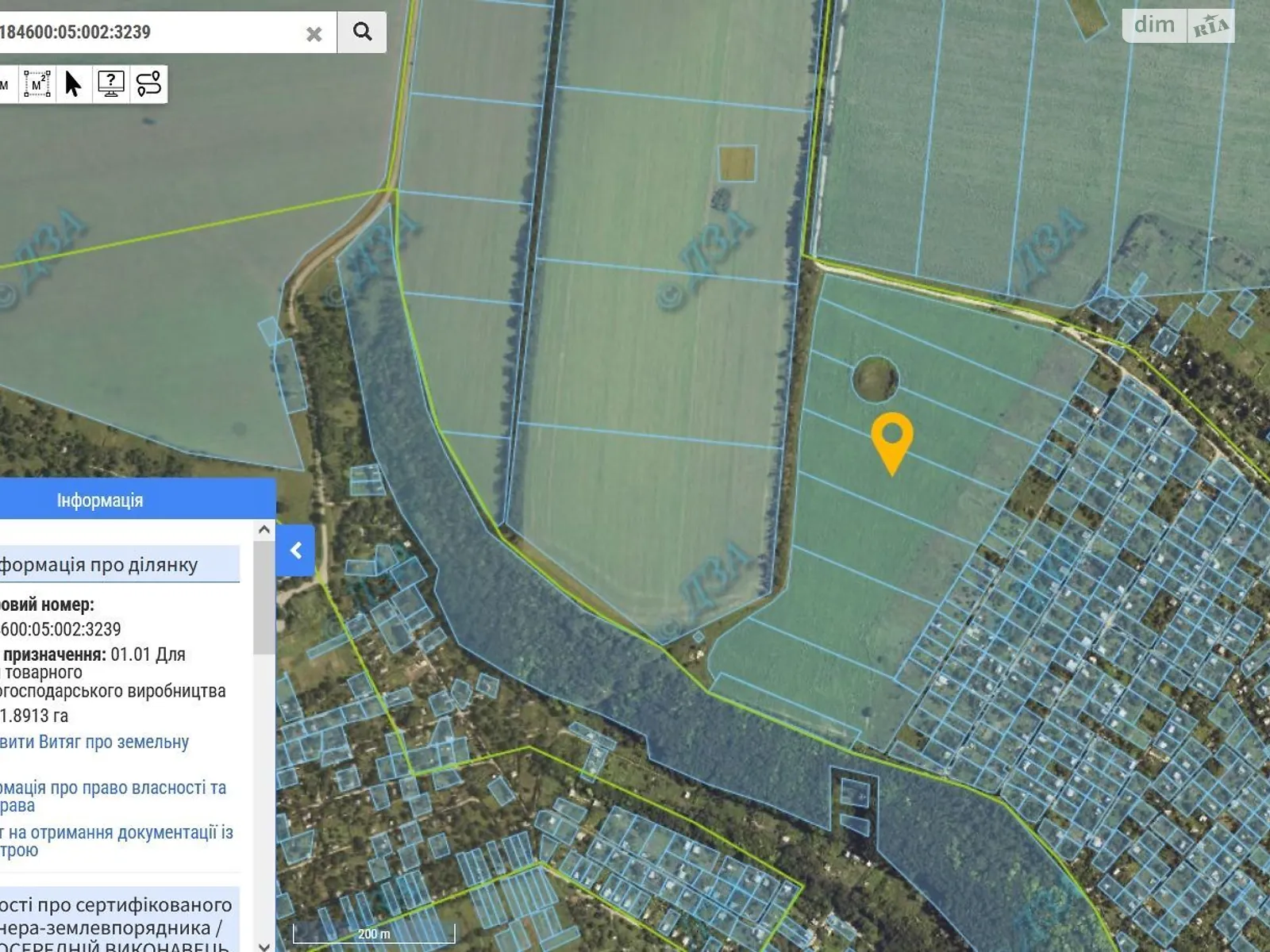This screenshot has width=1270, height=952.
Task: Choose the distance measurement M tool
Action: click(5, 84)
